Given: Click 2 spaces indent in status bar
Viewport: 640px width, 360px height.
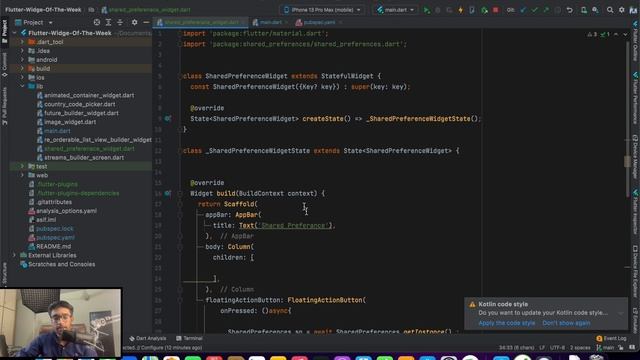Looking at the screenshot, I should pos(580,348).
